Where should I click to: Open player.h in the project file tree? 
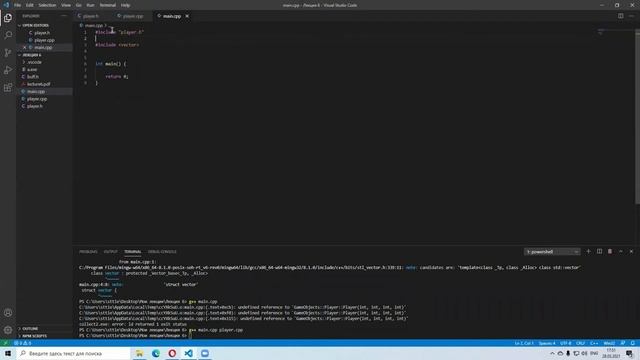pyautogui.click(x=35, y=106)
